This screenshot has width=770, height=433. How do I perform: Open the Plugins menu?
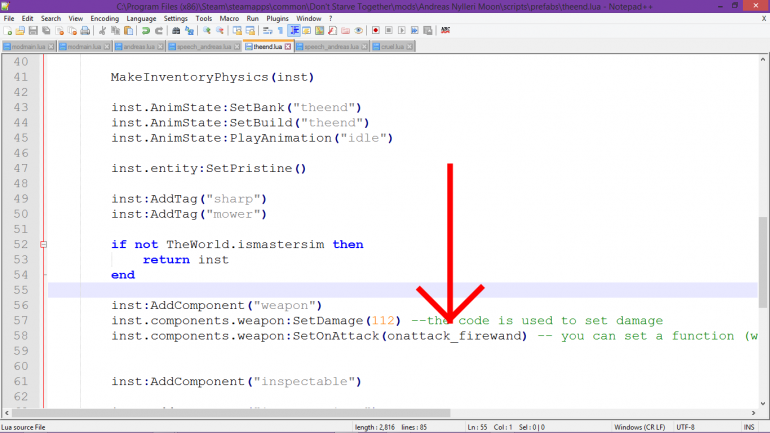277,19
